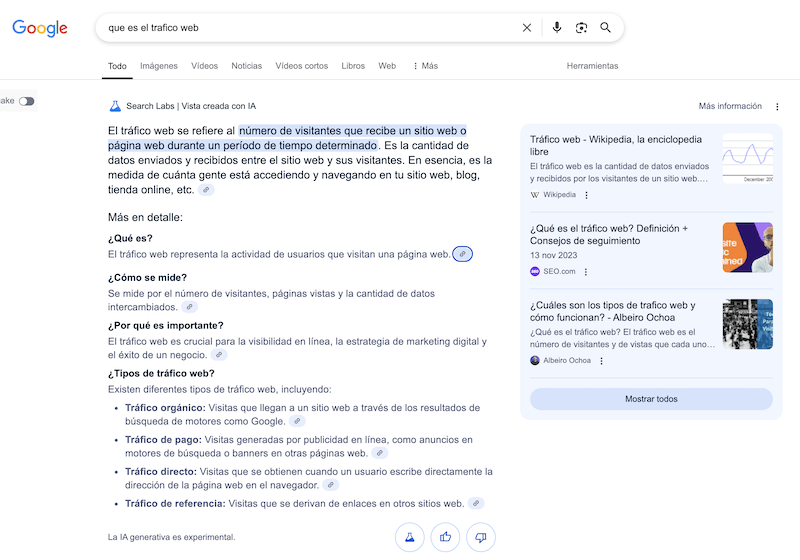This screenshot has height=560, width=800.
Task: Click the 'Tráfico de referencia:' bold label
Action: (x=175, y=503)
